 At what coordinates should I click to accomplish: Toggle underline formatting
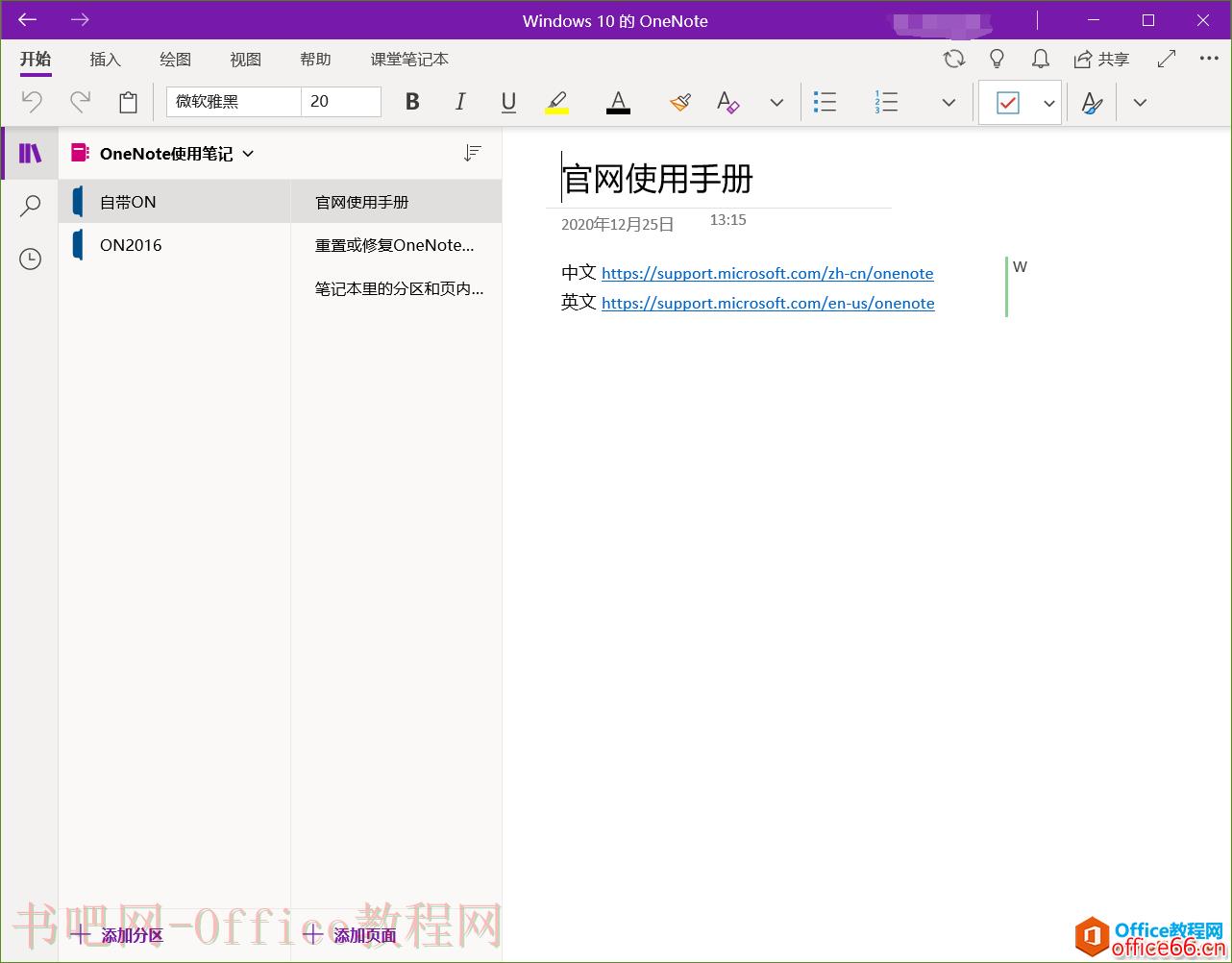(x=508, y=102)
